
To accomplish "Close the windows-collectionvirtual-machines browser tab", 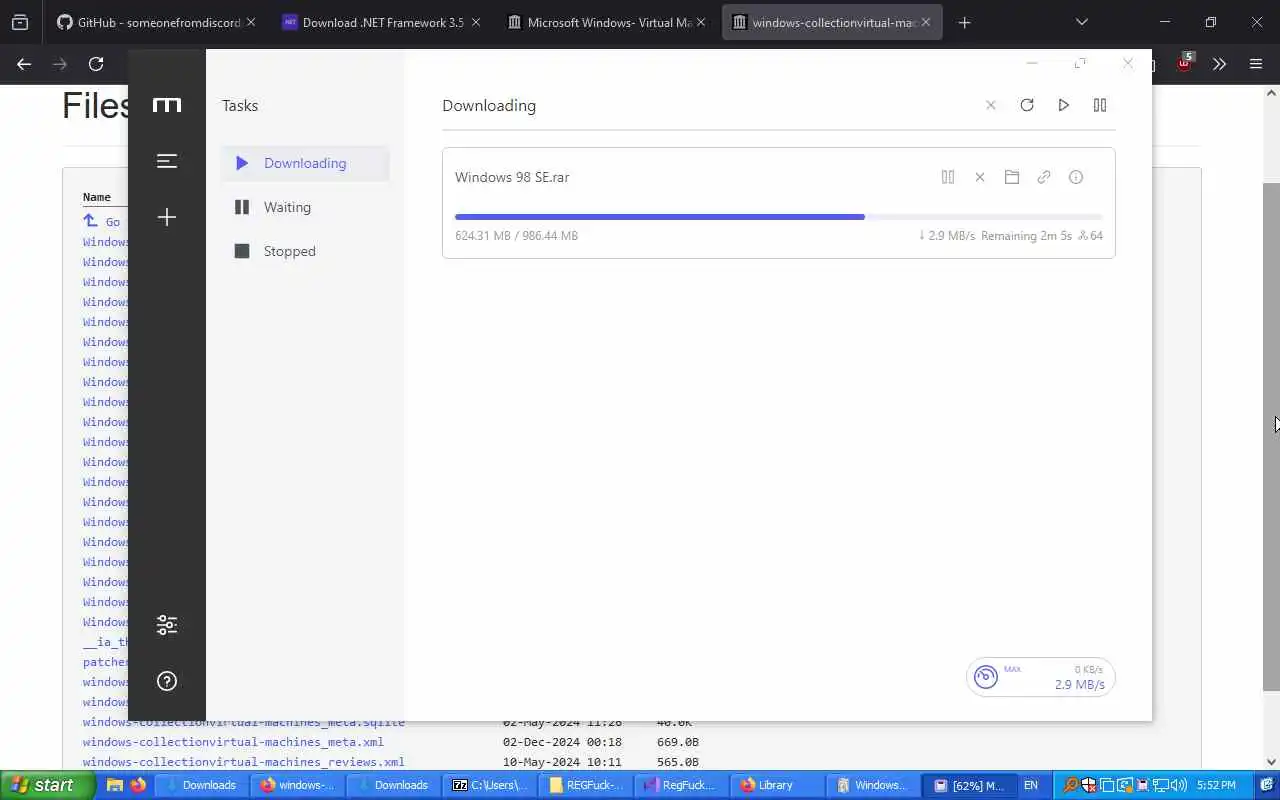I will point(926,22).
